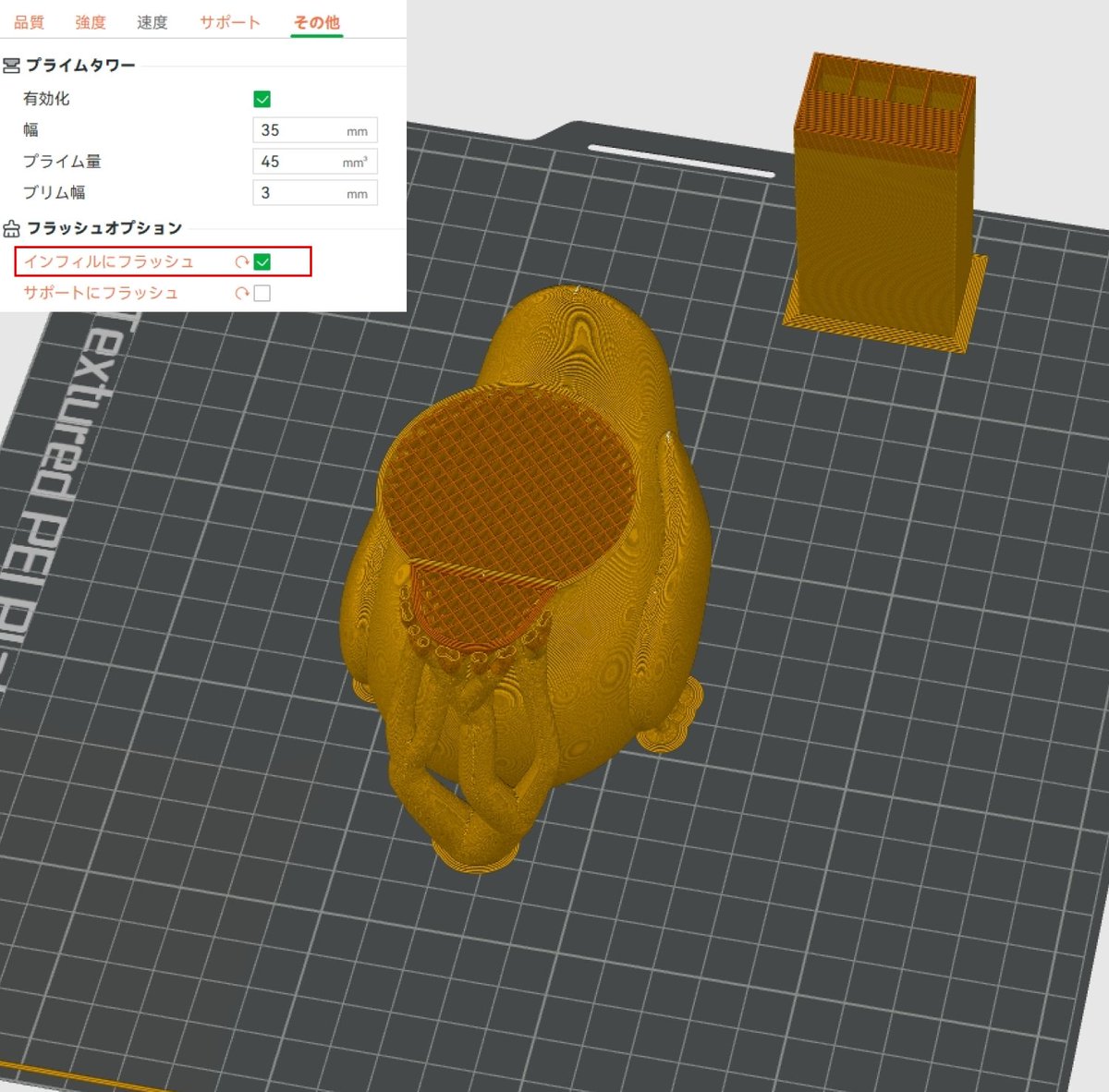Uncheck インフィルにフラッシュ checkbox
This screenshot has height=1092, width=1109.
262,261
